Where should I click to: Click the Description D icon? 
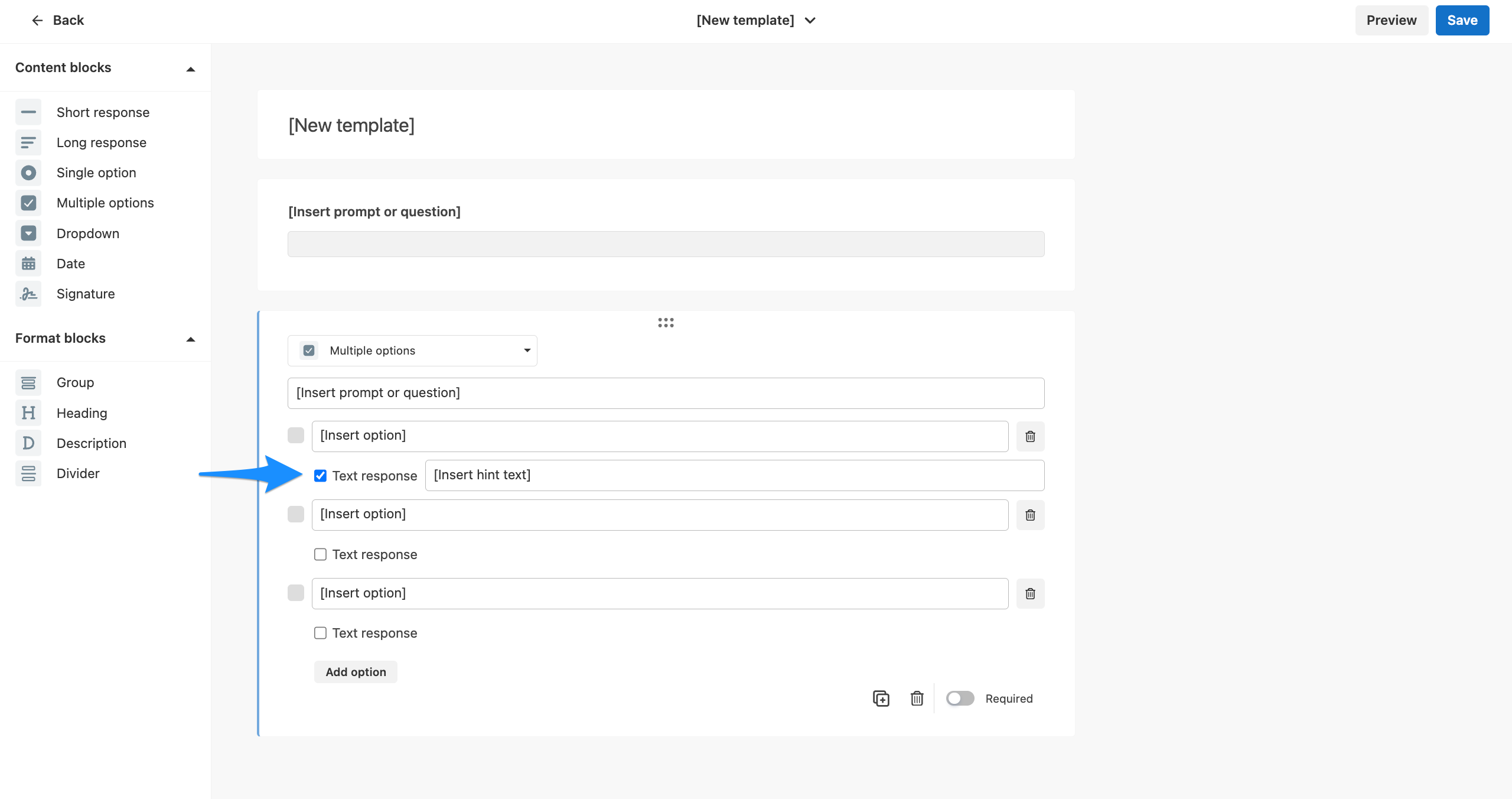(x=28, y=443)
